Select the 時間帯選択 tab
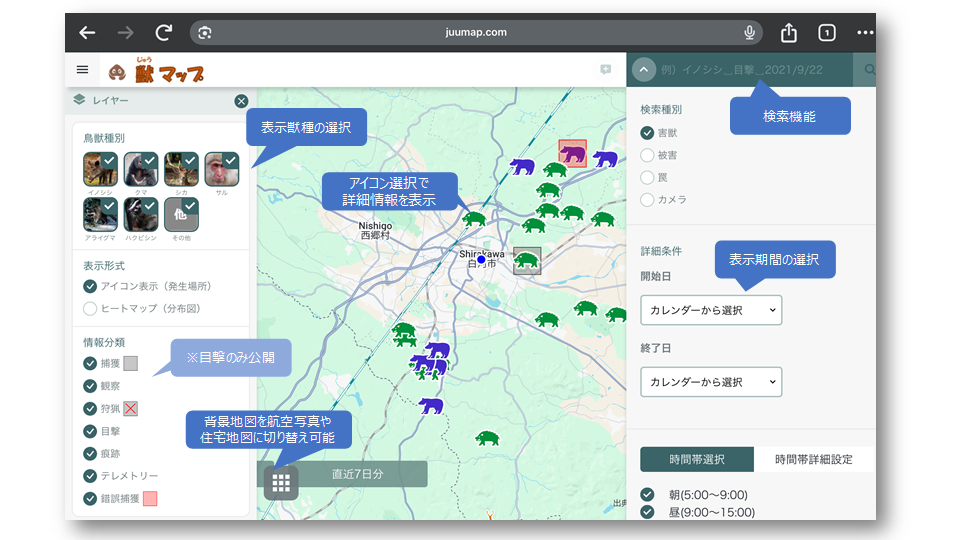Viewport: 960px width, 540px height. pos(697,459)
